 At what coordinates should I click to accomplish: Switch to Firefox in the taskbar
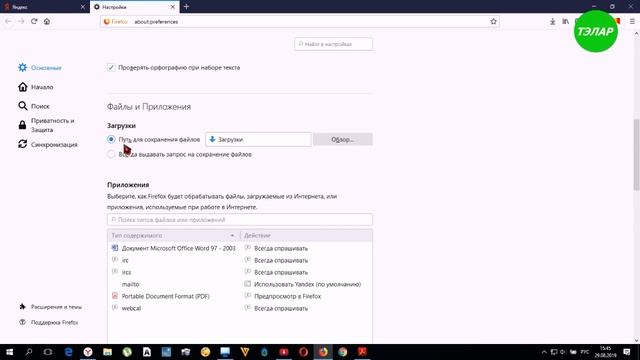point(323,352)
